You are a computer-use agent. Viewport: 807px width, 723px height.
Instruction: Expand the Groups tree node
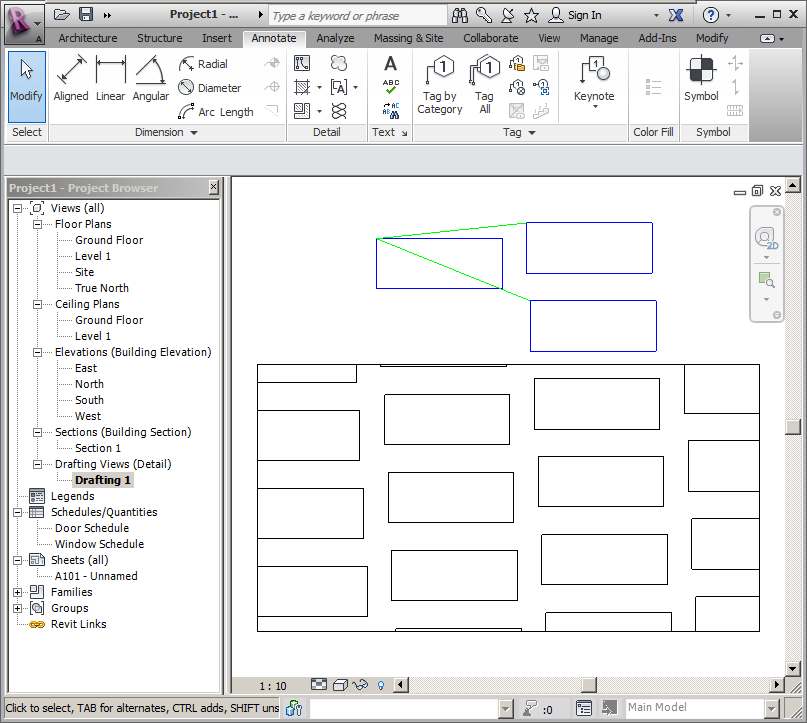pos(17,608)
